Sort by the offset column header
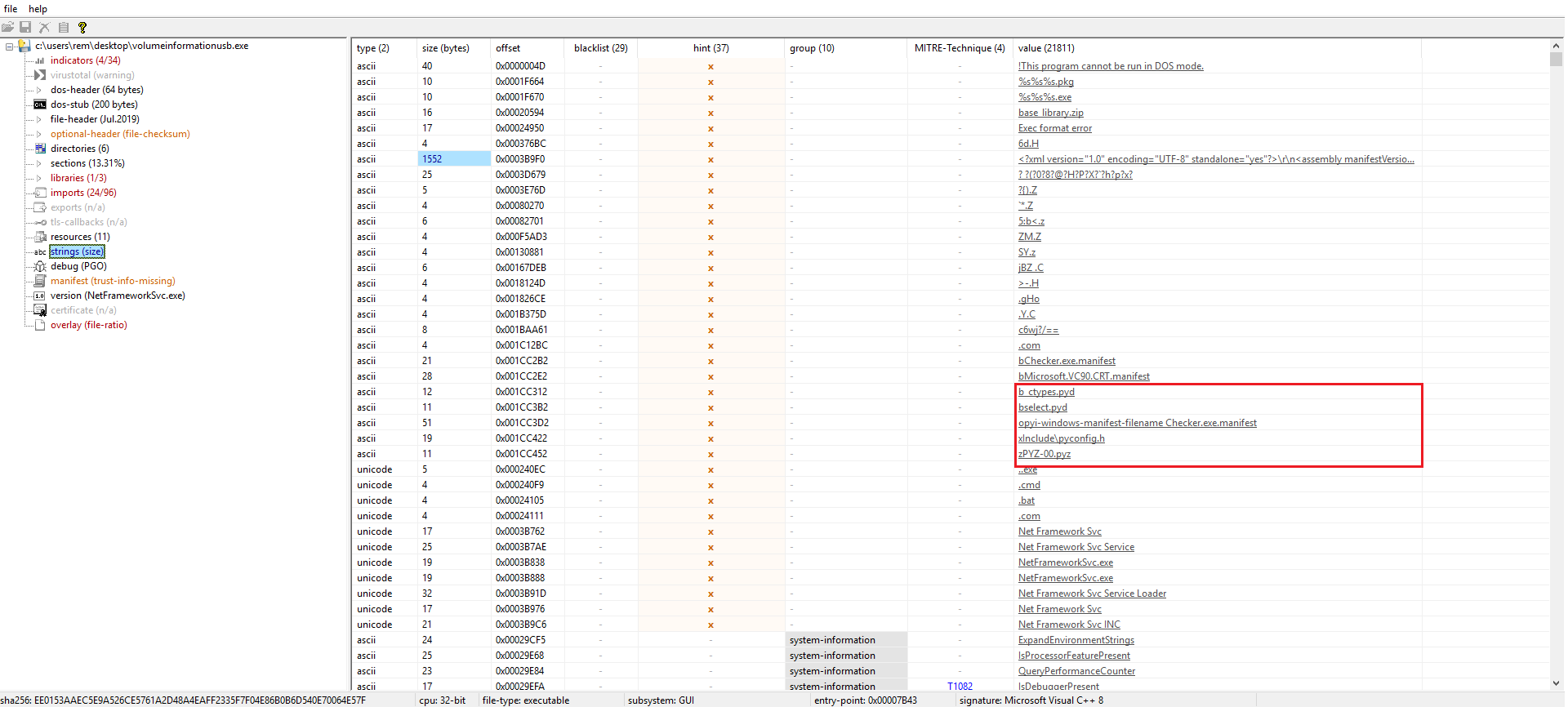The height and width of the screenshot is (707, 1568). point(528,48)
